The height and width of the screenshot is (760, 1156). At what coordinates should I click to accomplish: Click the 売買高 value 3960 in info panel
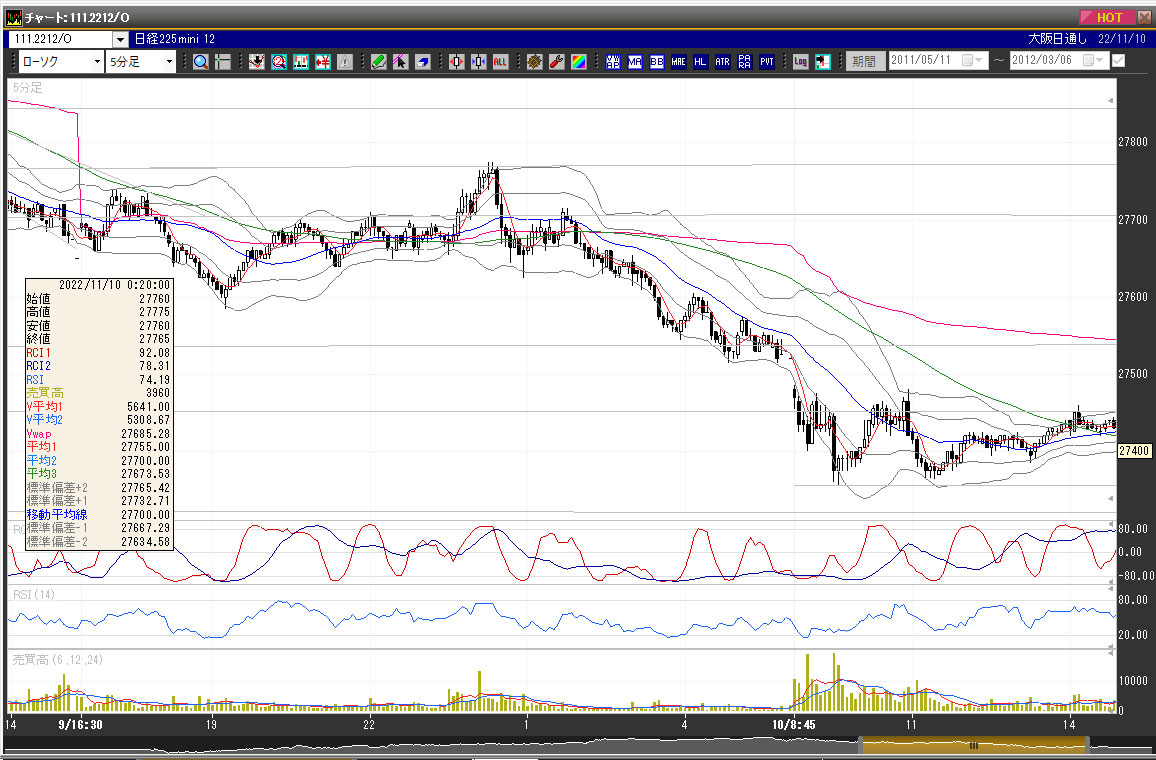[158, 393]
